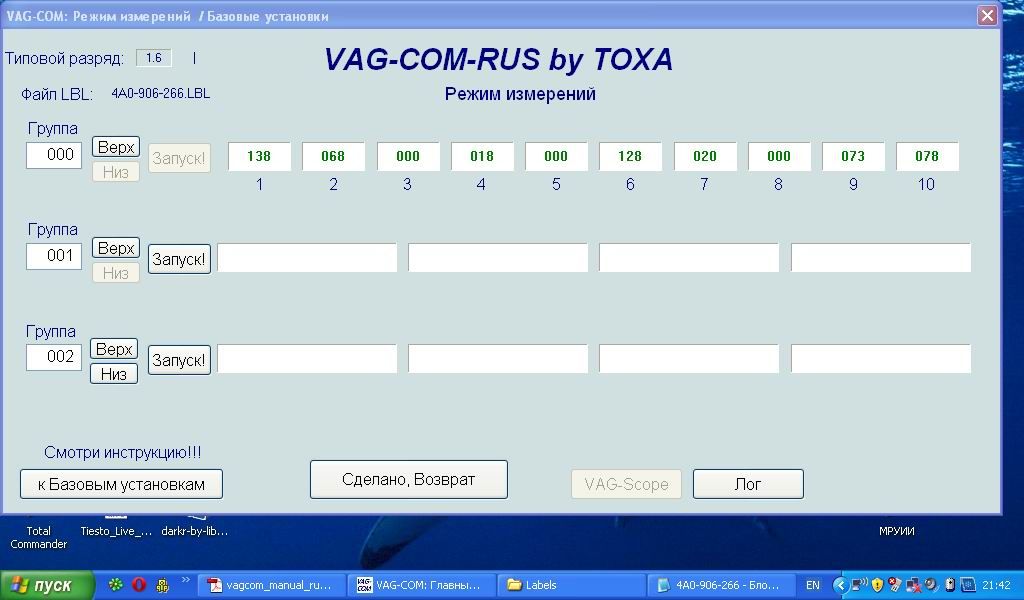1024x600 pixels.
Task: Open Total Commander desktop shortcut
Action: pyautogui.click(x=39, y=537)
